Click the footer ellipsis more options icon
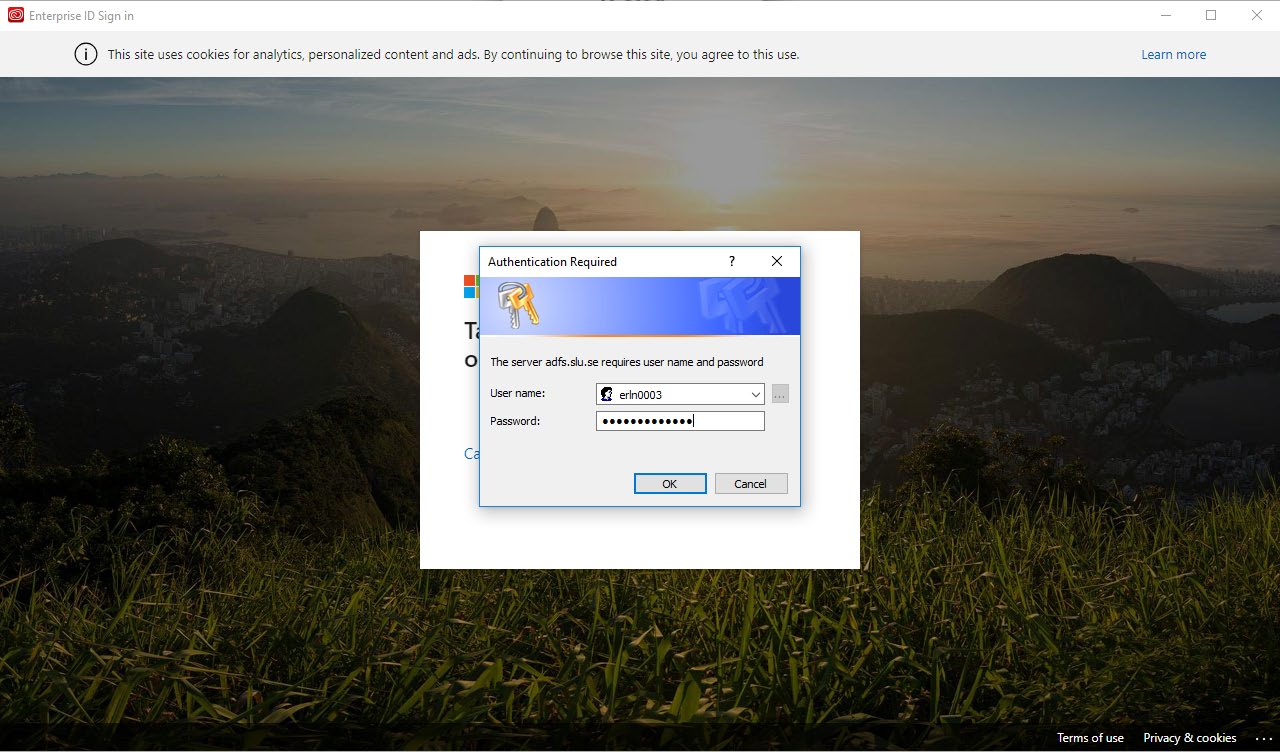The width and height of the screenshot is (1280, 752). click(x=1262, y=738)
